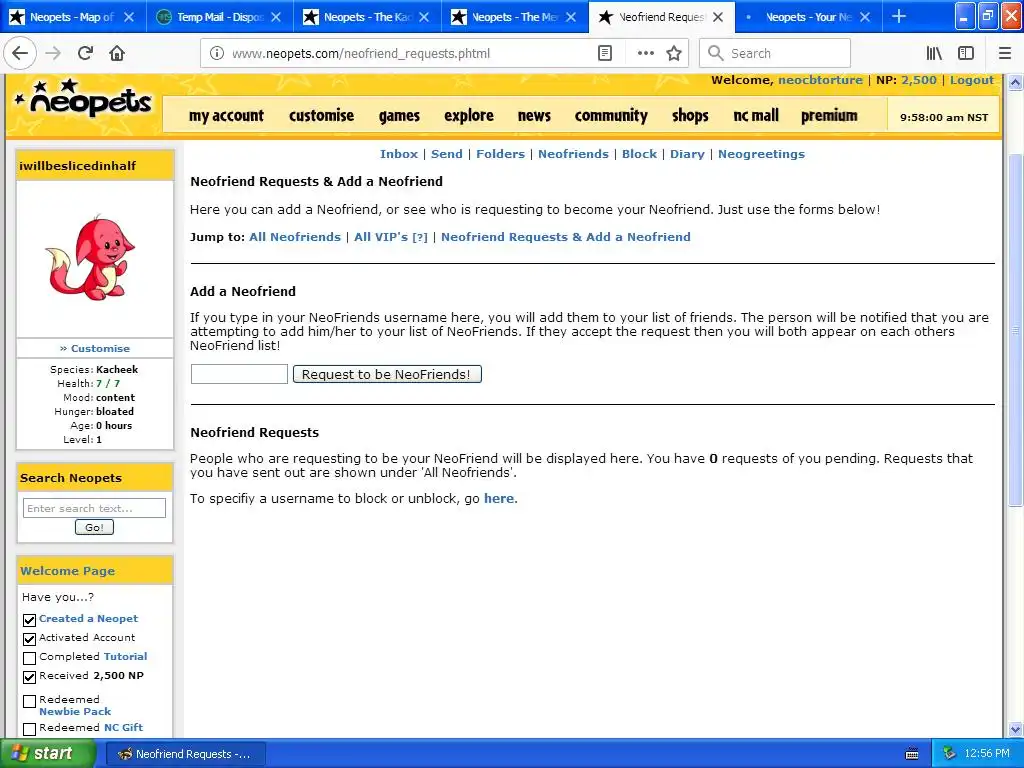Reload the page with the refresh icon
The image size is (1024, 768).
[x=85, y=54]
